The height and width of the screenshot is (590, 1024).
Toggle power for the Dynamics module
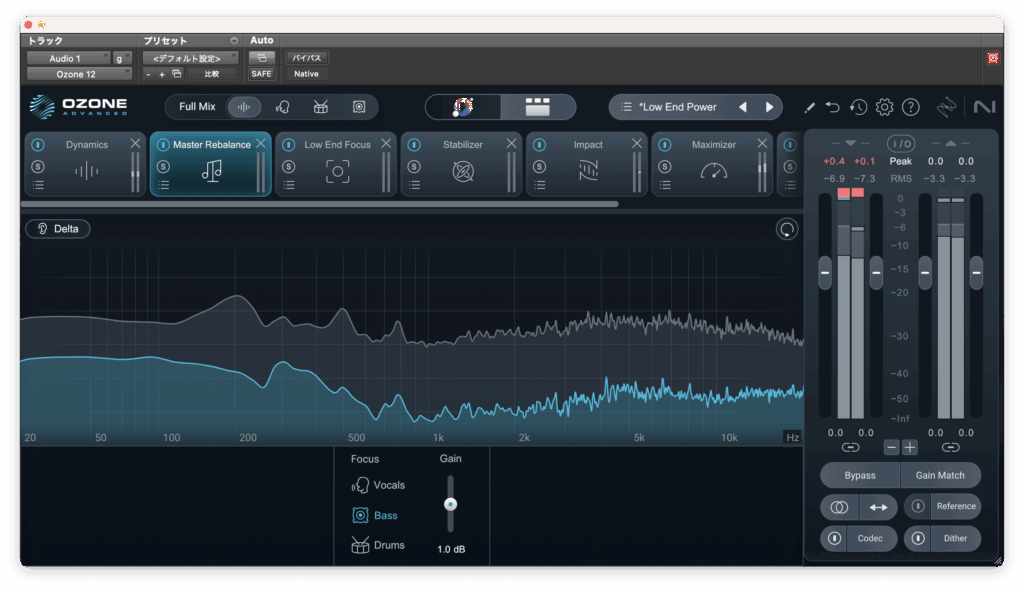coord(37,145)
